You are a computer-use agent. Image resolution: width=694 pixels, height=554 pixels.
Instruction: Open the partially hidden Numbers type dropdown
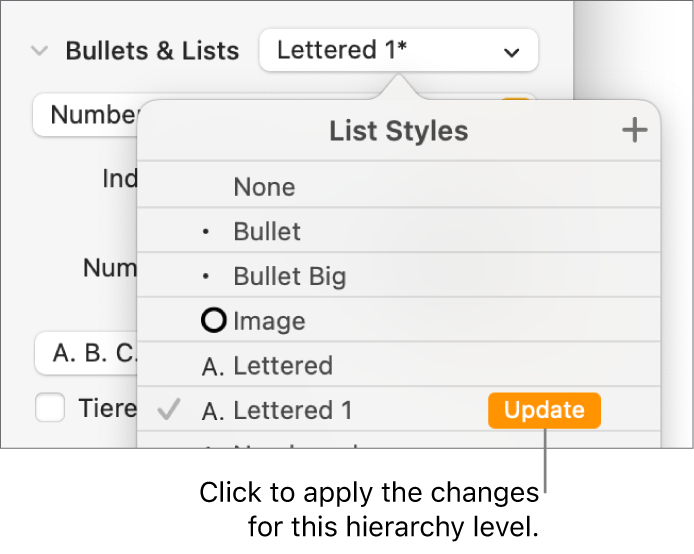point(85,115)
